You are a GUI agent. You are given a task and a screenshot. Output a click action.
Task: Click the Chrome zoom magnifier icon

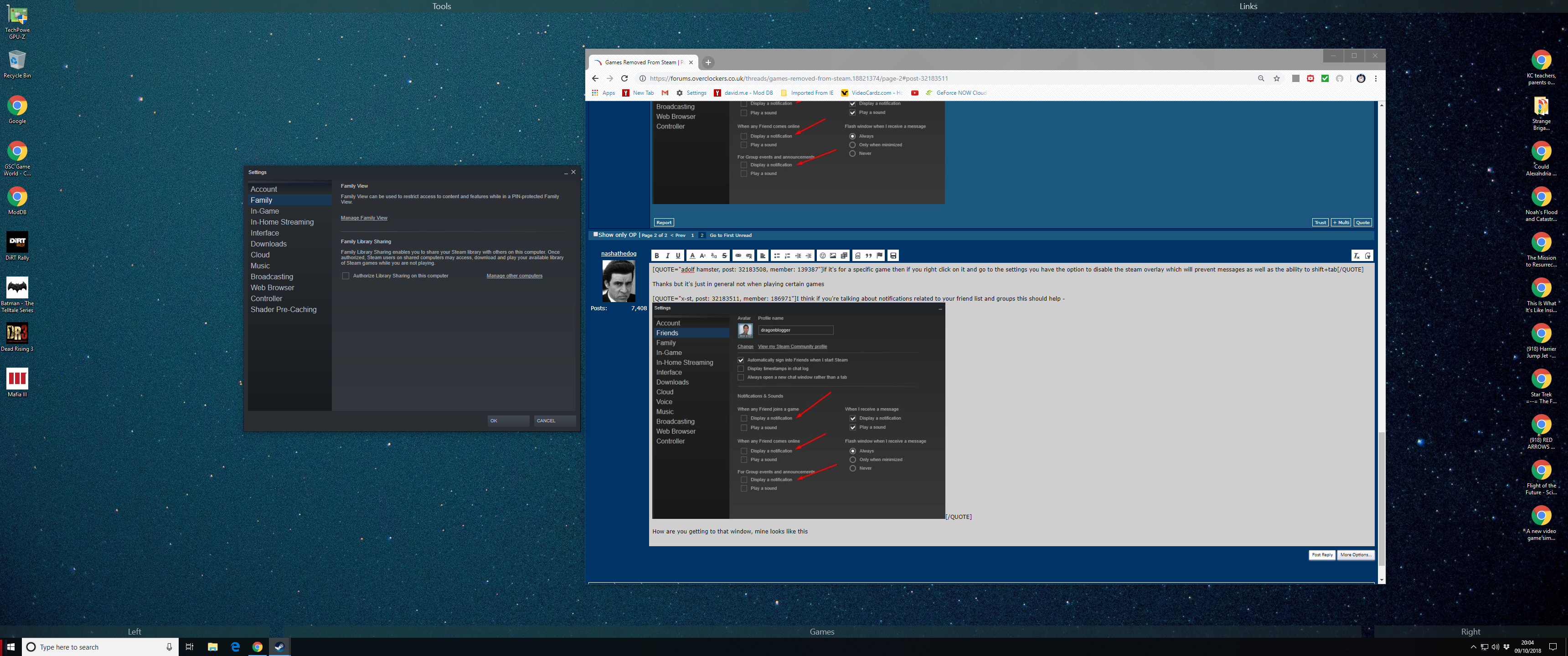click(1261, 78)
